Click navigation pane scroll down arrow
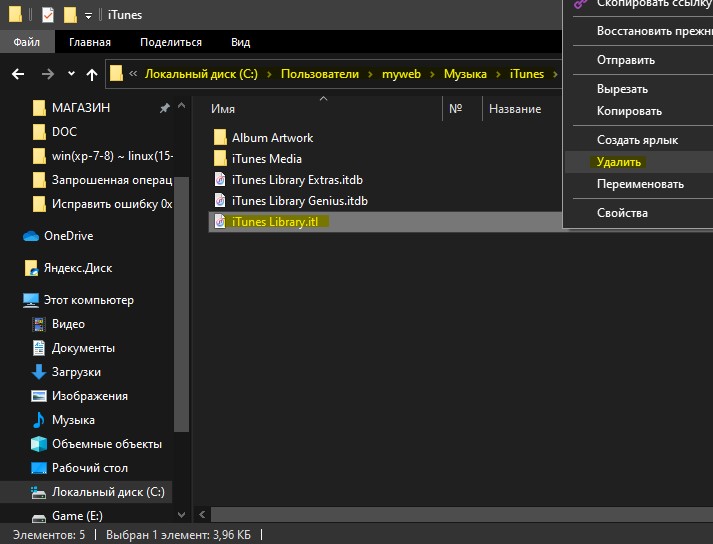 point(181,515)
